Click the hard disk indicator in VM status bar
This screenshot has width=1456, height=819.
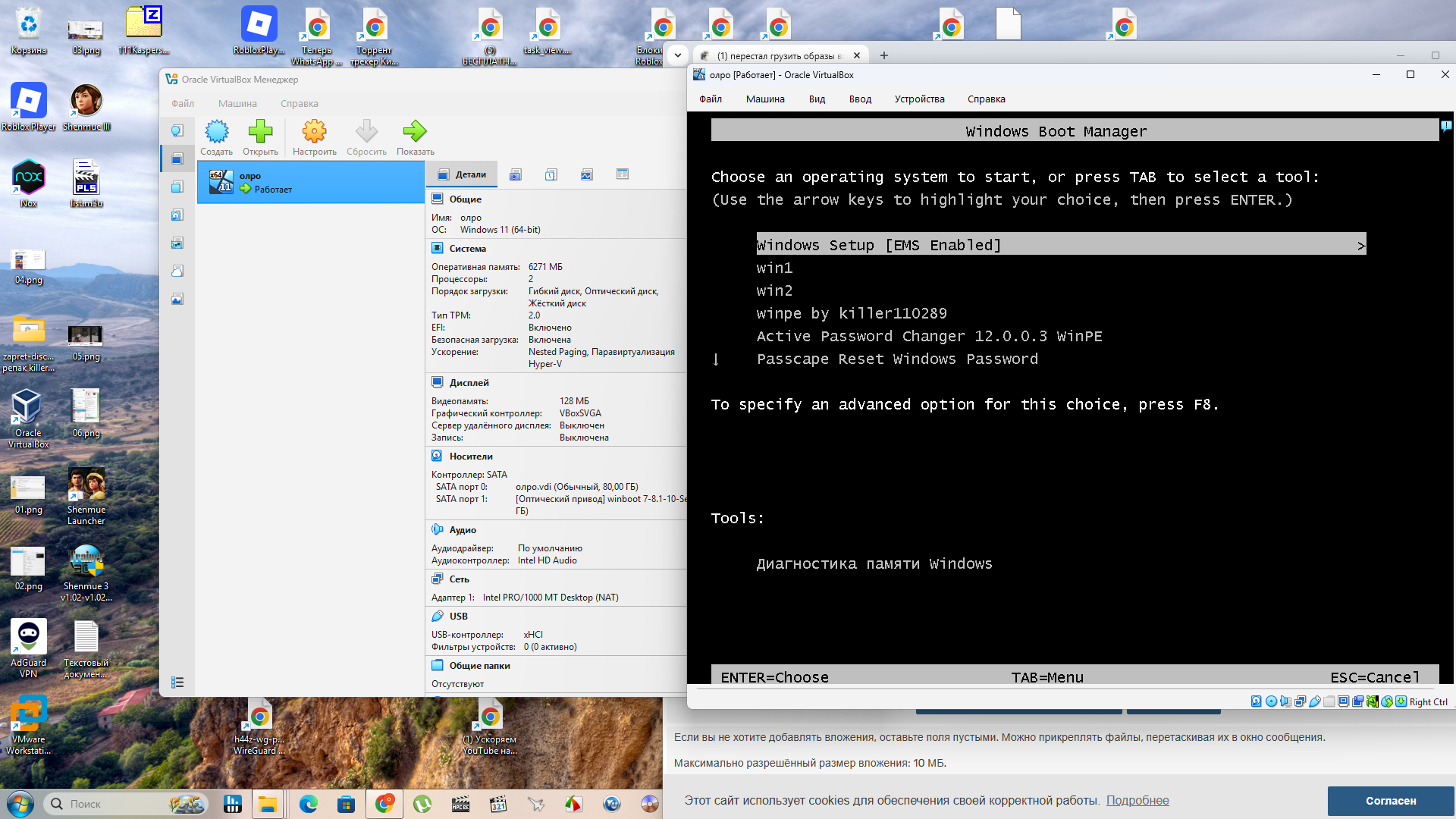click(1256, 701)
